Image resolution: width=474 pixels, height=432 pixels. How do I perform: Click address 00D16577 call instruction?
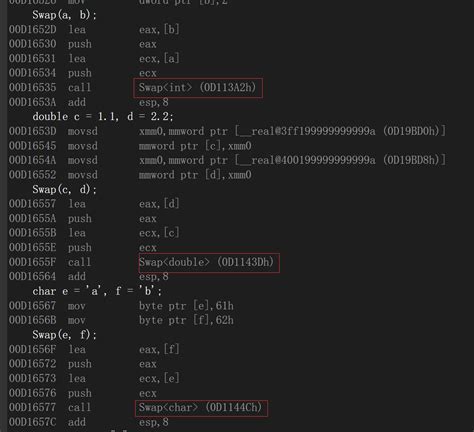click(136, 407)
